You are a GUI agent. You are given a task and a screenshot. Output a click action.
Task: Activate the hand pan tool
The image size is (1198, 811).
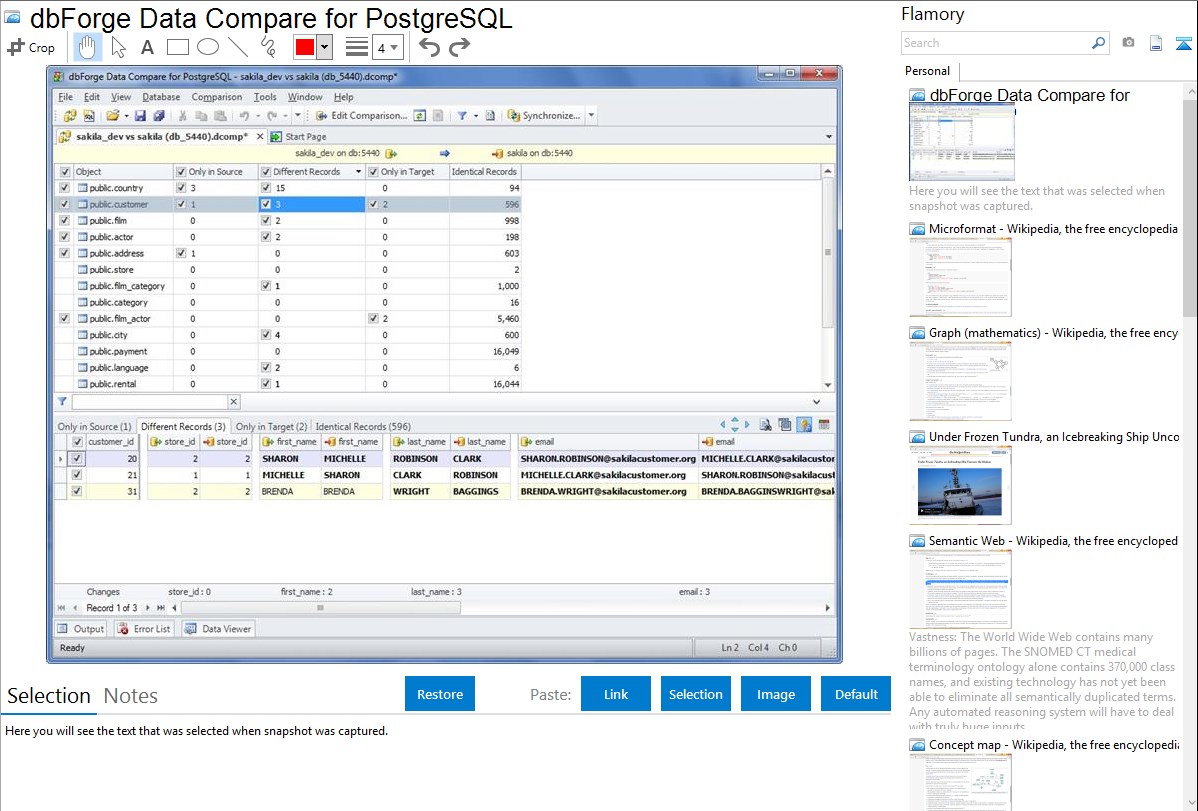pyautogui.click(x=87, y=47)
